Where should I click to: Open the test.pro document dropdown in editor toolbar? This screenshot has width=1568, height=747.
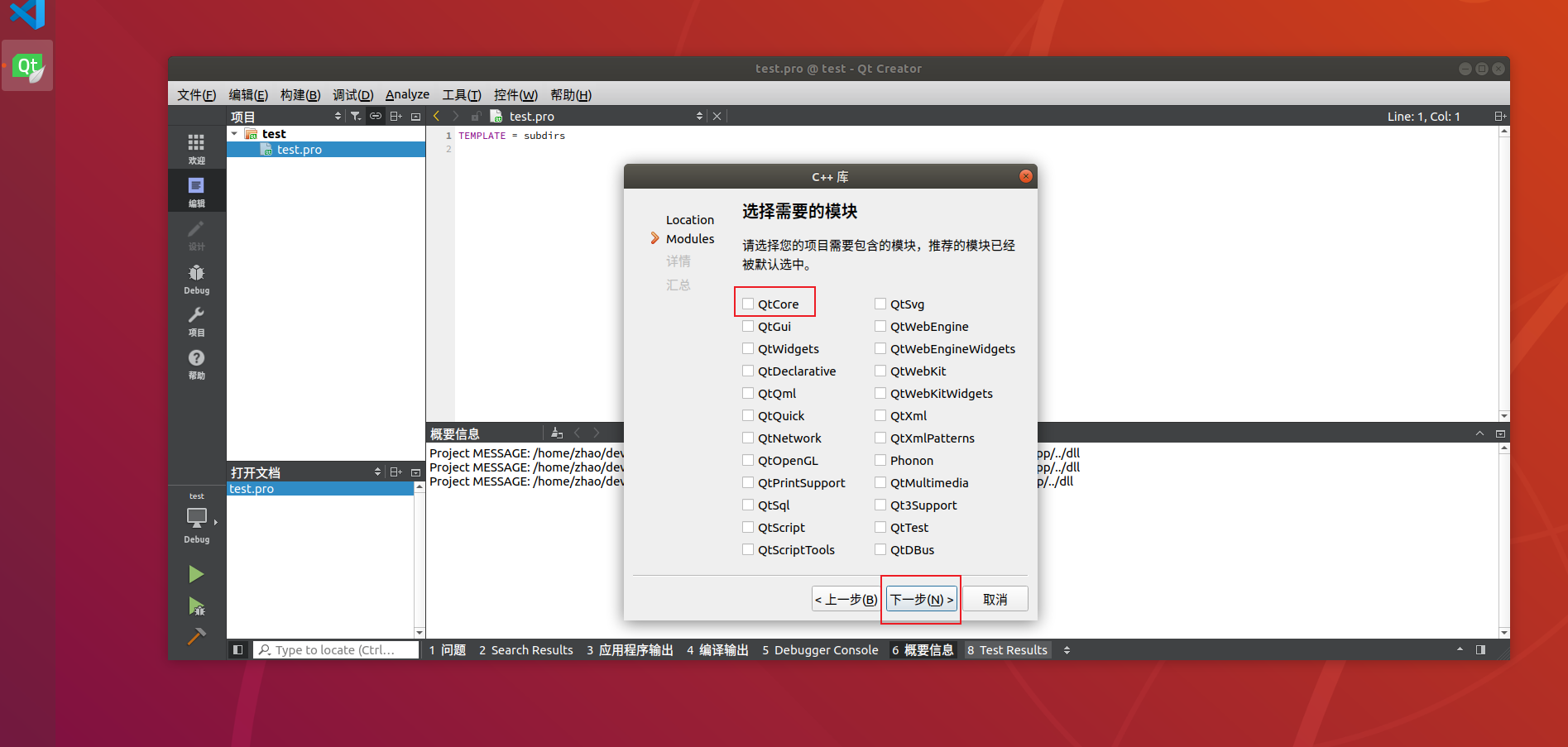pos(699,117)
